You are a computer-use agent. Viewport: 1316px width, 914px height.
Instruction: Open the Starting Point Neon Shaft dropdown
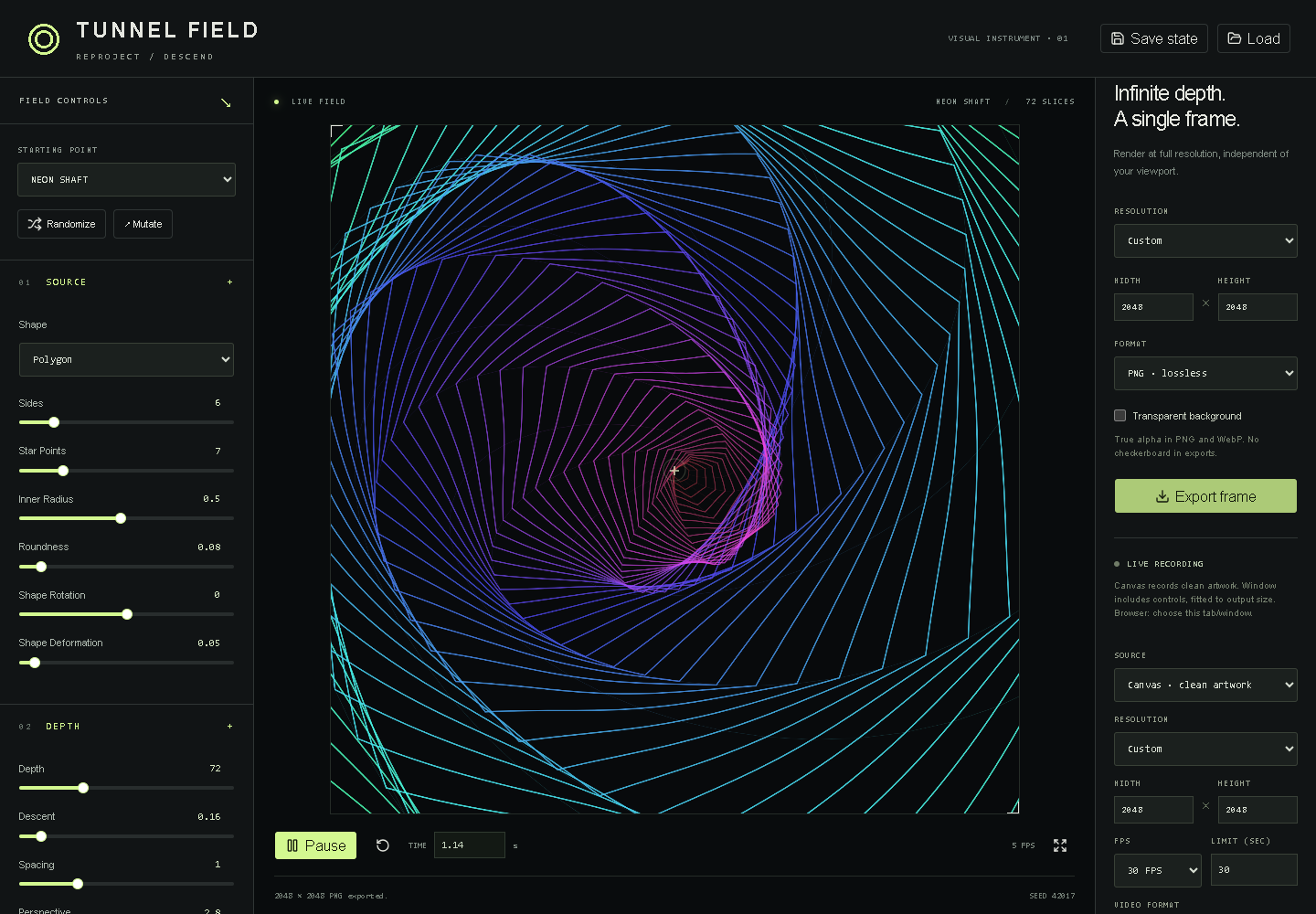point(126,180)
